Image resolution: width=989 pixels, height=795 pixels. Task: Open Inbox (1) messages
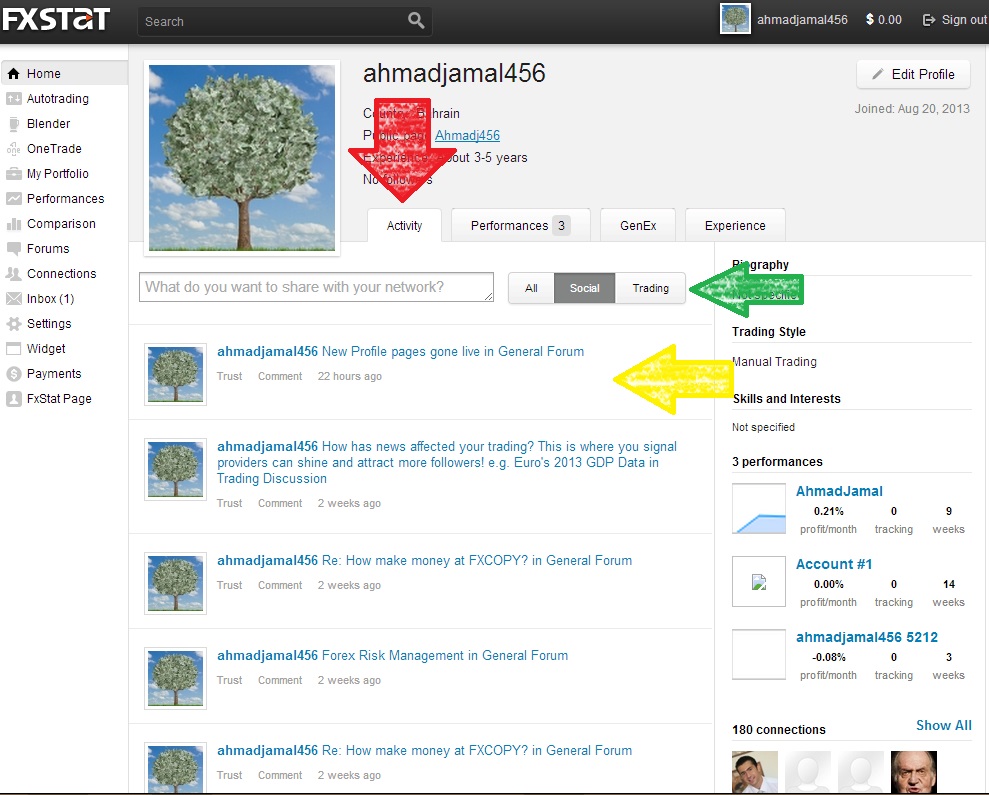50,299
